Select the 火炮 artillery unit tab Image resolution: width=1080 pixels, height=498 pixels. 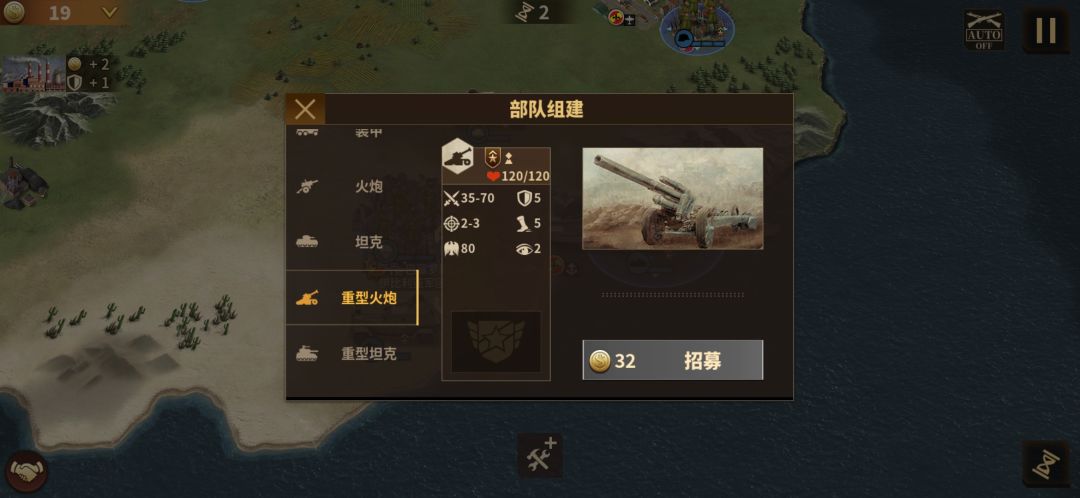(352, 186)
